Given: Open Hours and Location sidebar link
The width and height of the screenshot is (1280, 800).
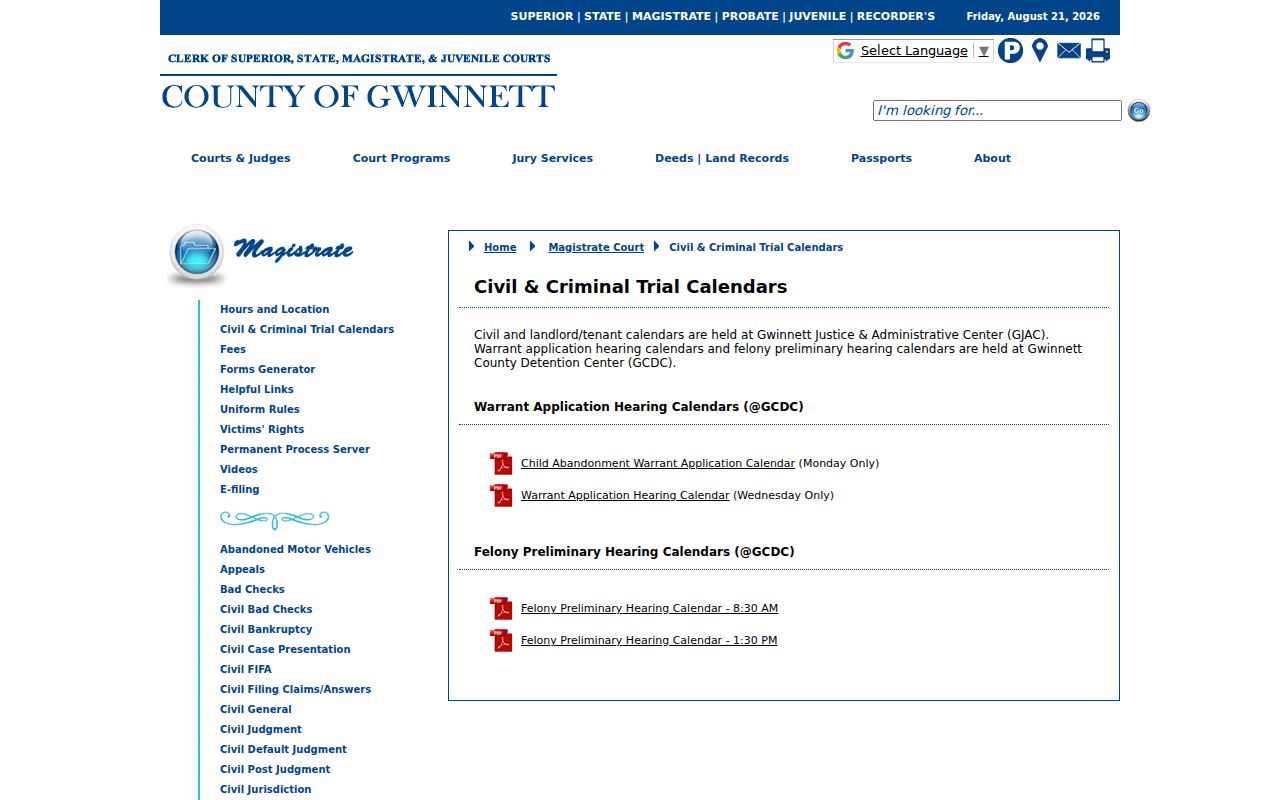Looking at the screenshot, I should 275,310.
